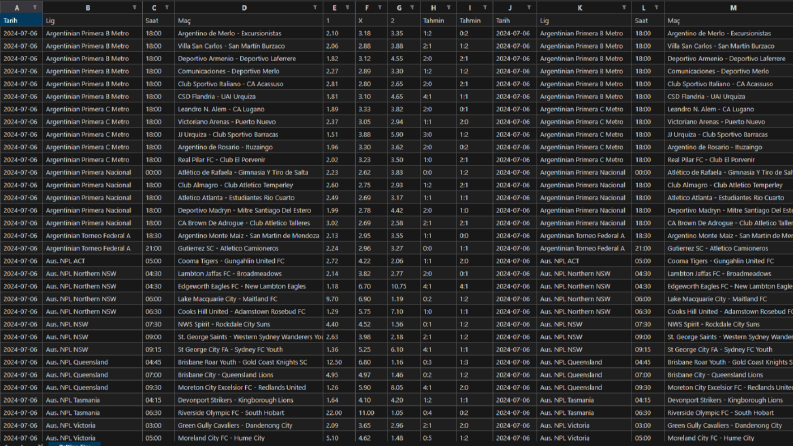Select column B via its header letter
The width and height of the screenshot is (793, 446).
point(87,8)
